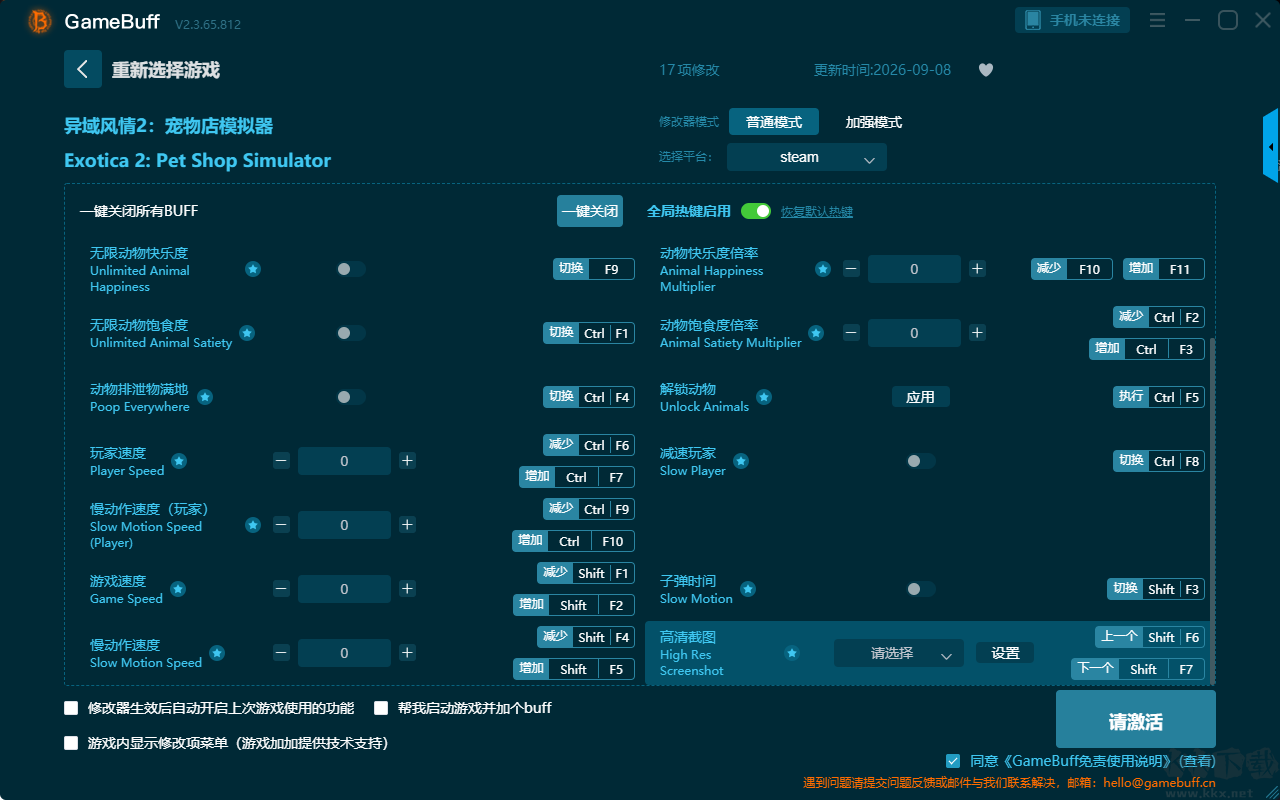Star the Unlimited Animal Happiness cheat

(x=253, y=269)
